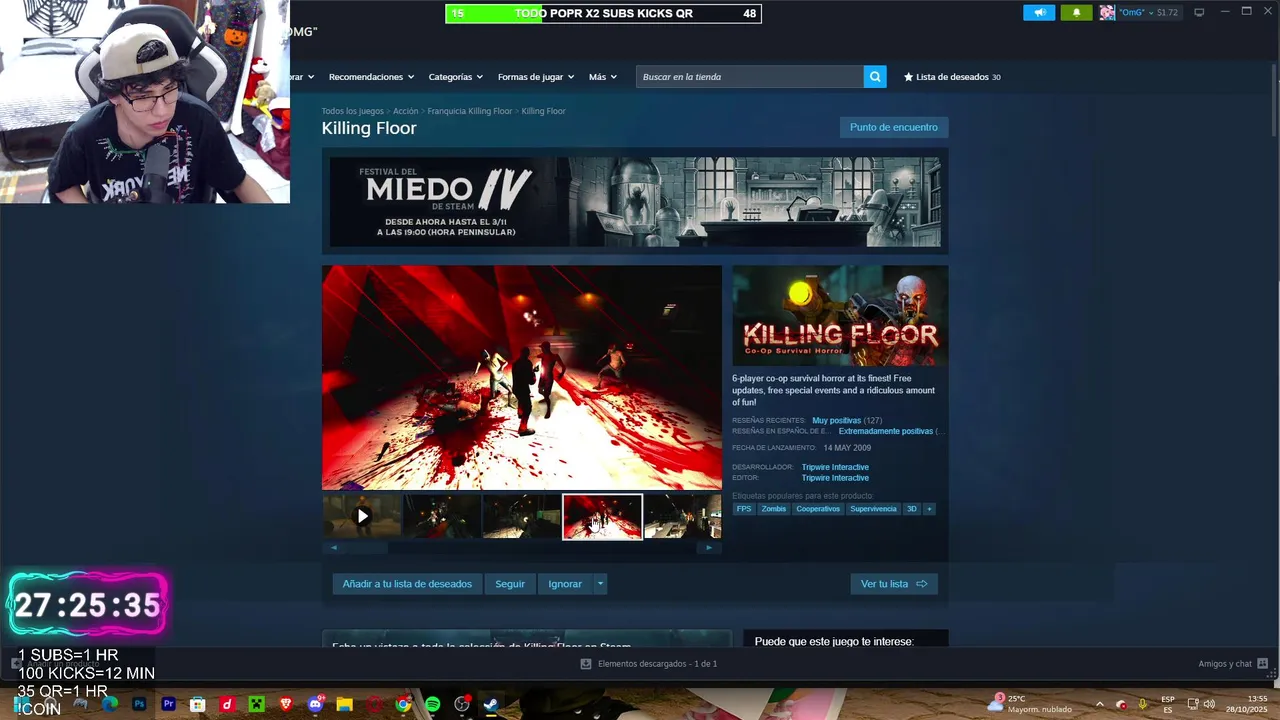Open Spotify from taskbar
Viewport: 1280px width, 720px height.
tap(432, 704)
